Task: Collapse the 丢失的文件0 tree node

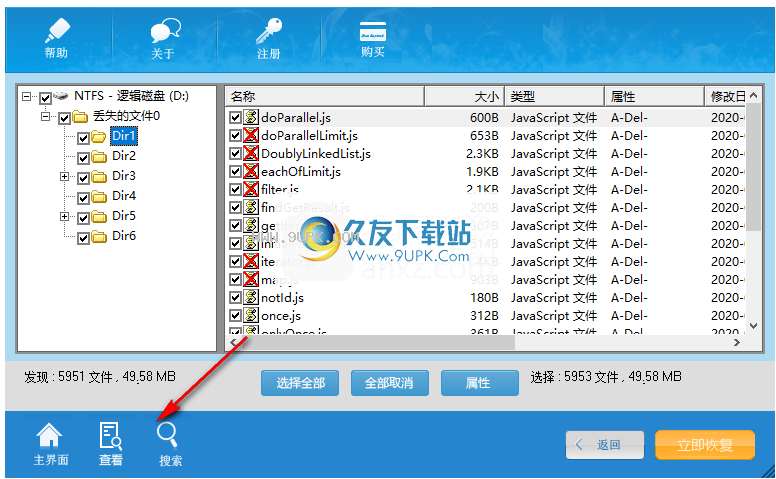Action: [46, 117]
